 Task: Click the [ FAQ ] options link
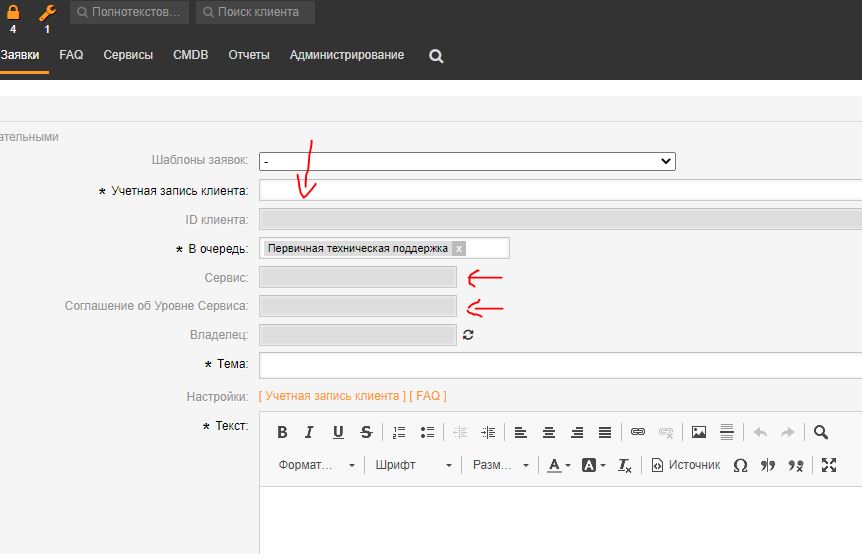(428, 396)
